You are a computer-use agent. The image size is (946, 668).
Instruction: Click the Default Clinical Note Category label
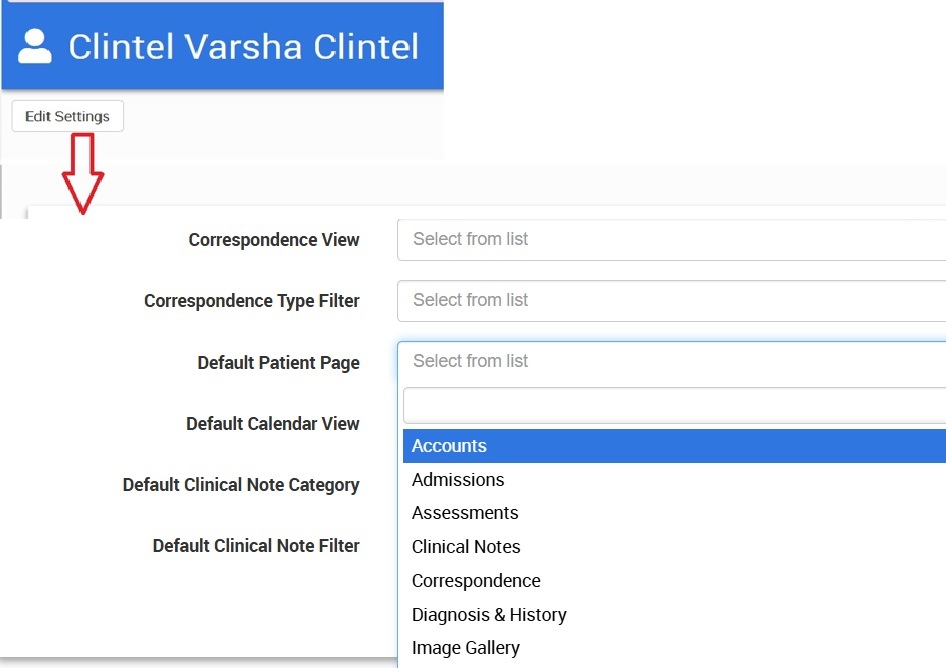(241, 485)
